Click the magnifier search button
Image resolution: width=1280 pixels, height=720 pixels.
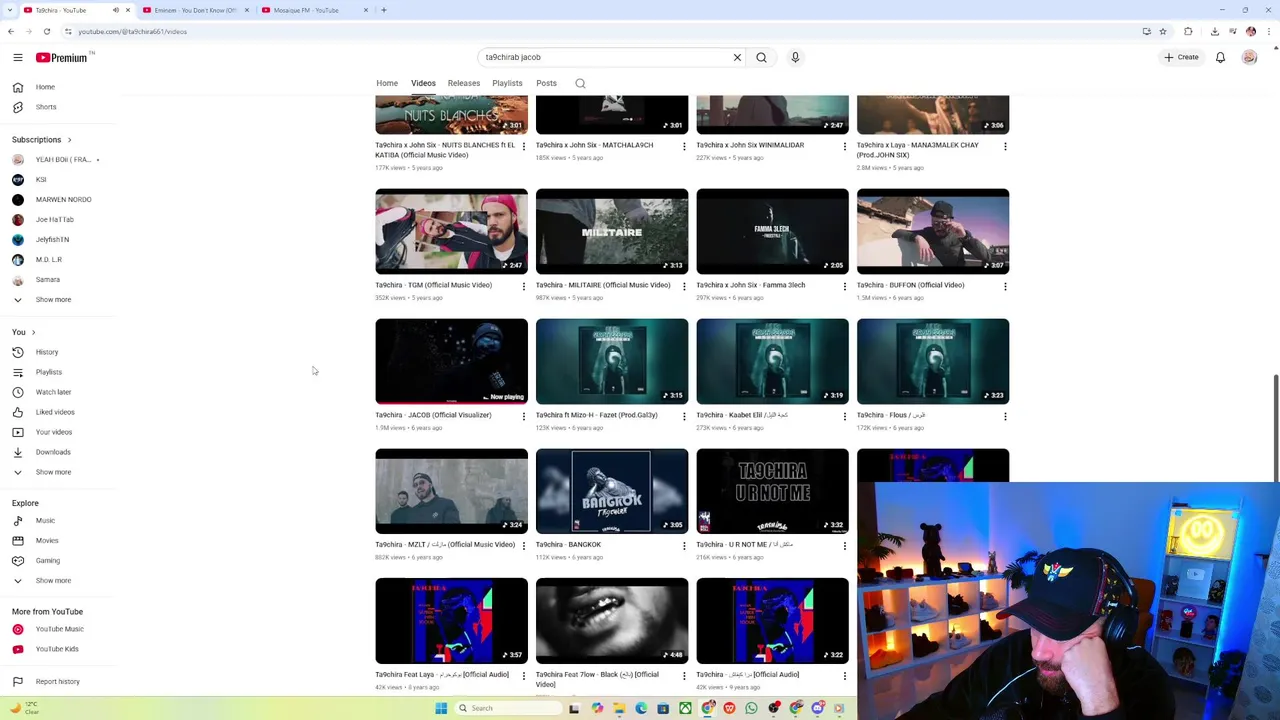761,57
